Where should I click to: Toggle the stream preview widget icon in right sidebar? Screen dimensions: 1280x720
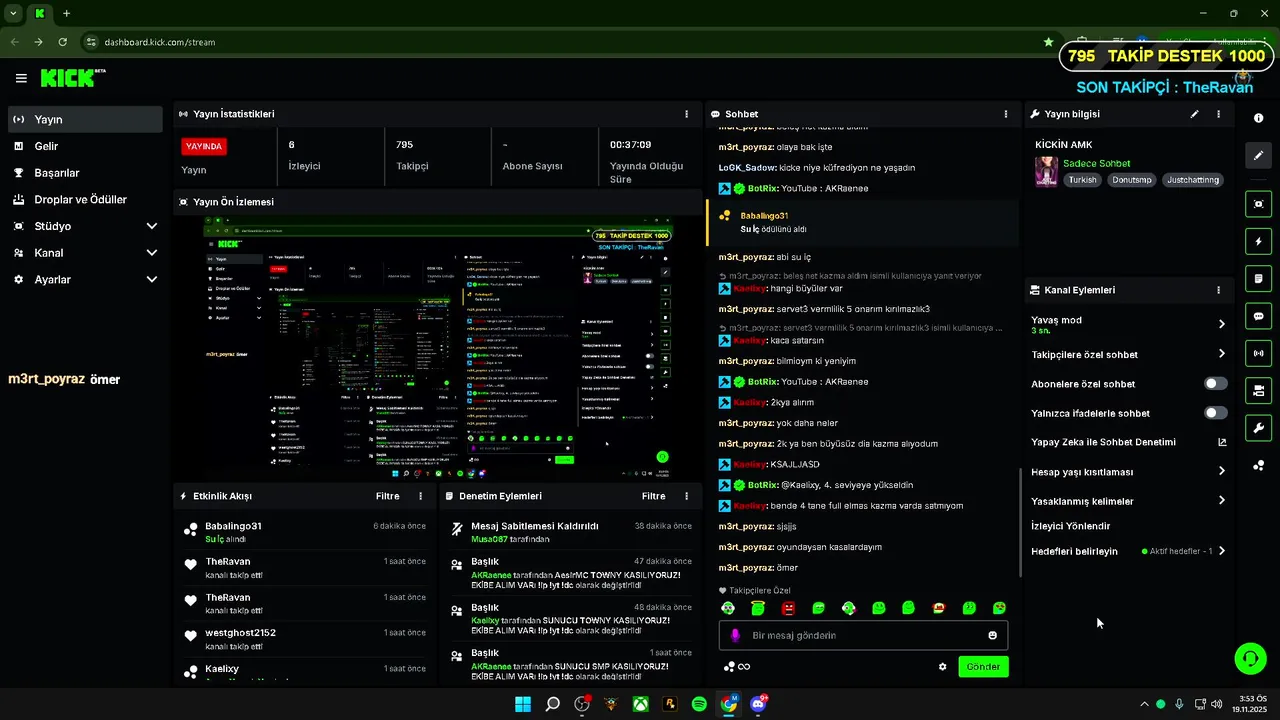click(1258, 204)
